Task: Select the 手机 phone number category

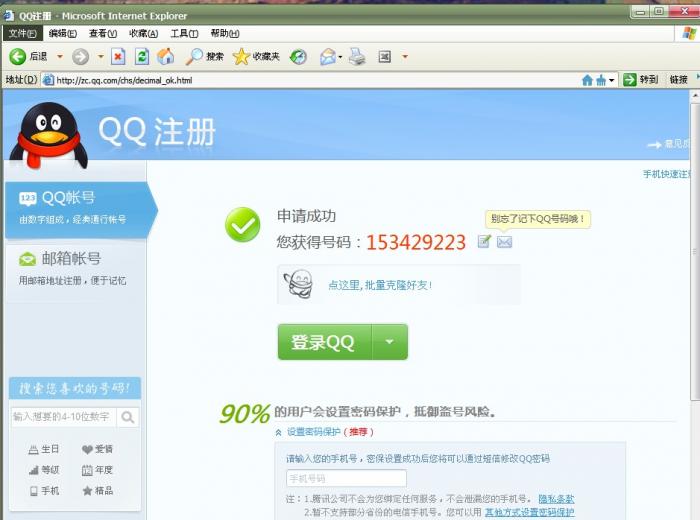Action: tap(44, 491)
